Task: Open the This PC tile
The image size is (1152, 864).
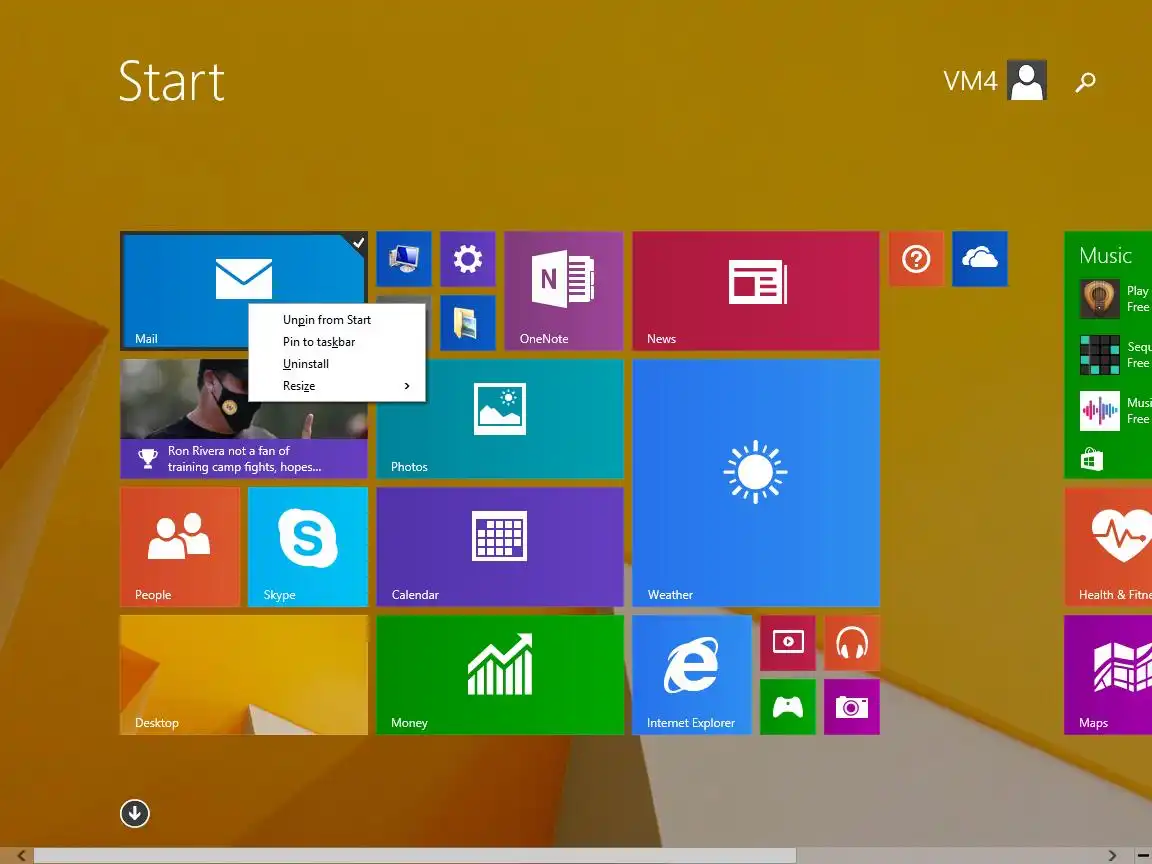Action: pos(404,259)
